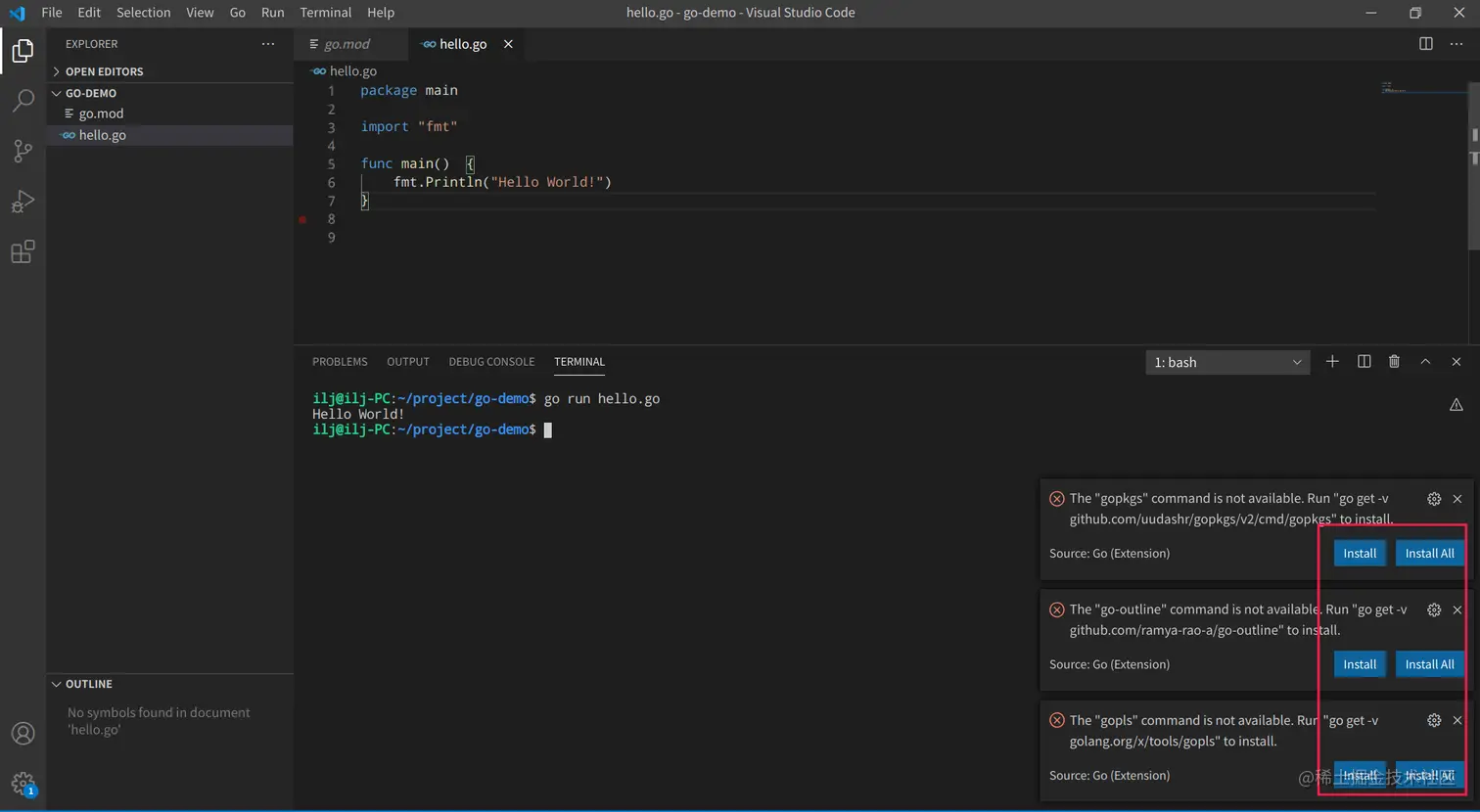This screenshot has width=1480, height=812.
Task: Select hello.go in the explorer tree
Action: click(x=170, y=135)
